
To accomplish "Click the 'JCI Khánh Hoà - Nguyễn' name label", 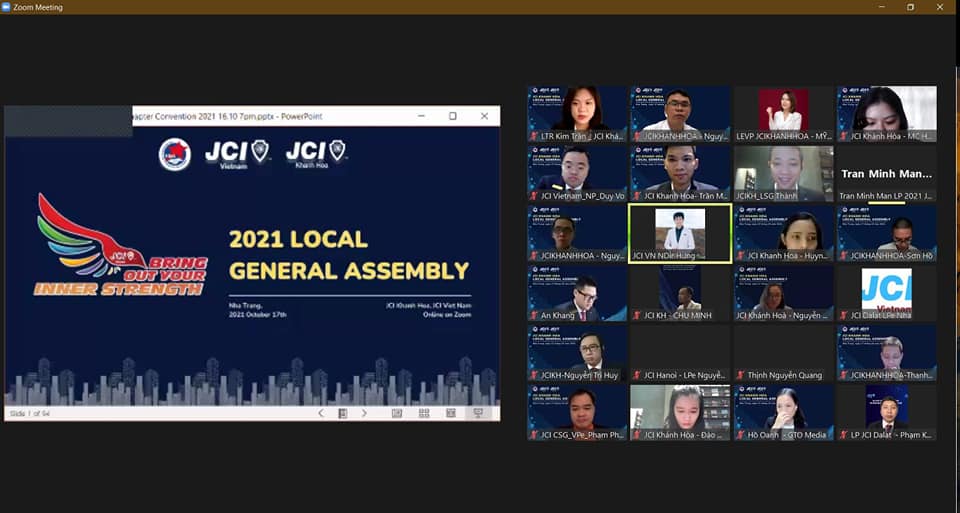I will point(782,316).
